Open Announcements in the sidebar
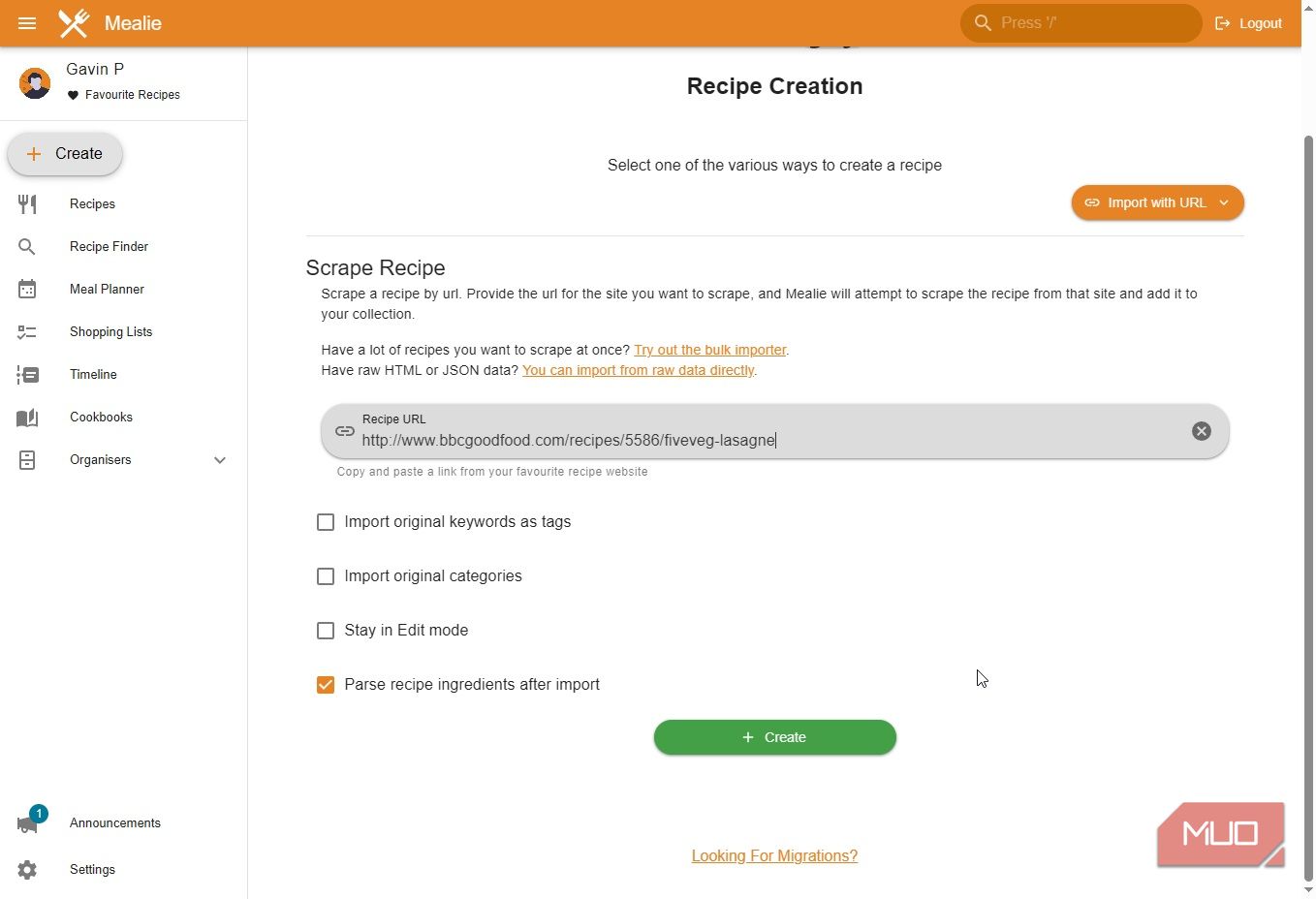The width and height of the screenshot is (1316, 899). (x=115, y=822)
